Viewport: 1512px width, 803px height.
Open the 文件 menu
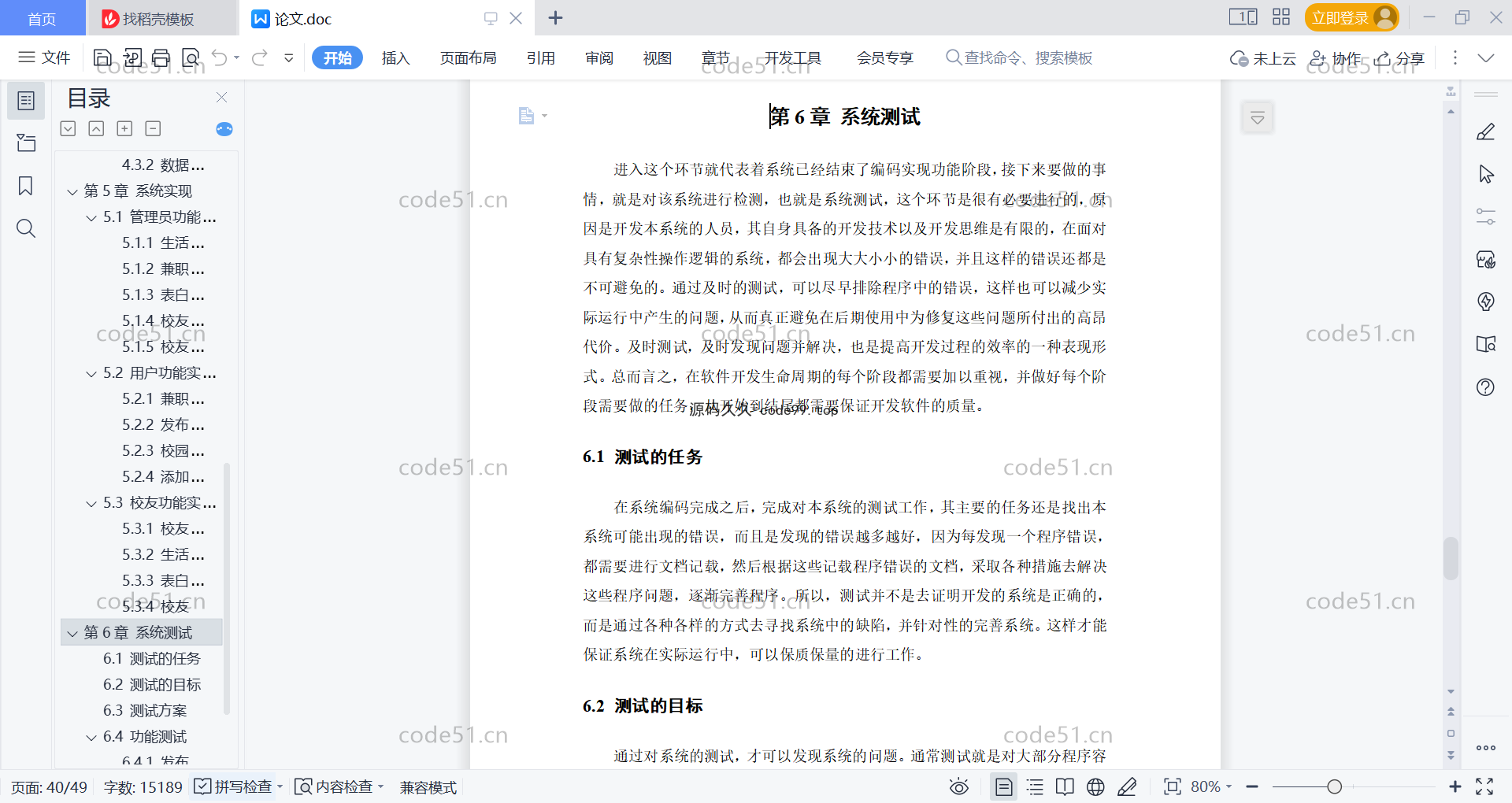coord(45,57)
